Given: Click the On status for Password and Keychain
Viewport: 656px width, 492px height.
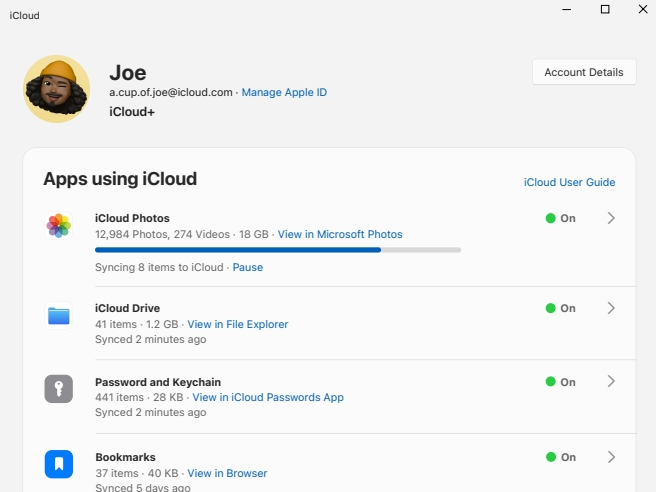Looking at the screenshot, I should (561, 382).
